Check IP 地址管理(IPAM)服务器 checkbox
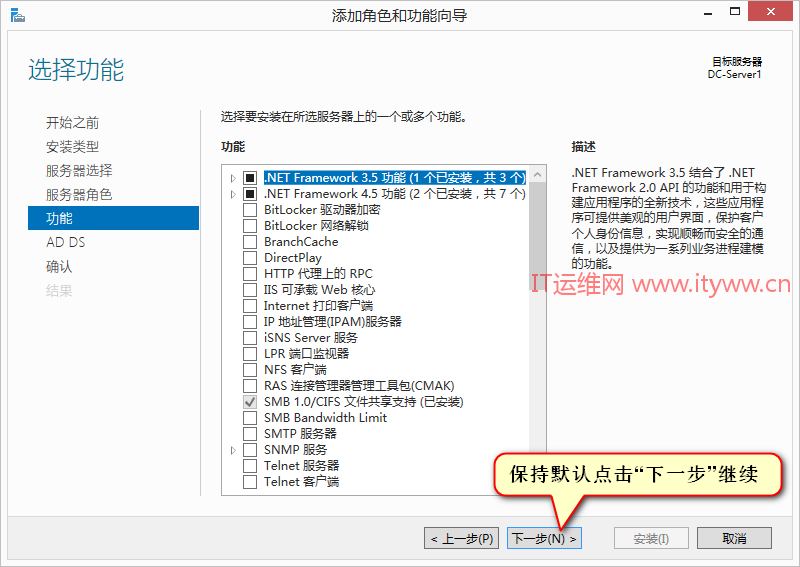The image size is (800, 567). click(250, 322)
